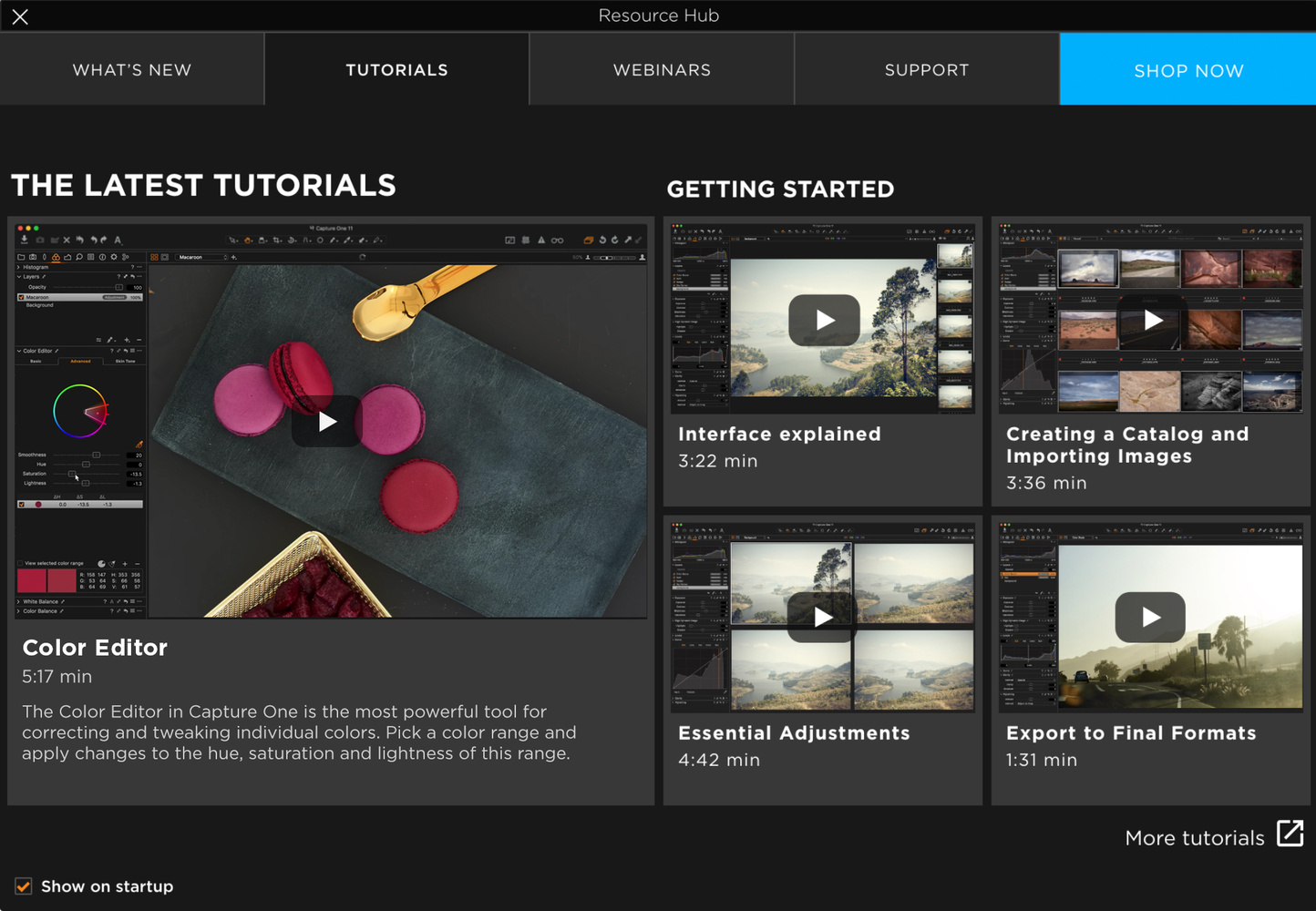
Task: Click the external link icon beside More tutorials
Action: tap(1290, 834)
